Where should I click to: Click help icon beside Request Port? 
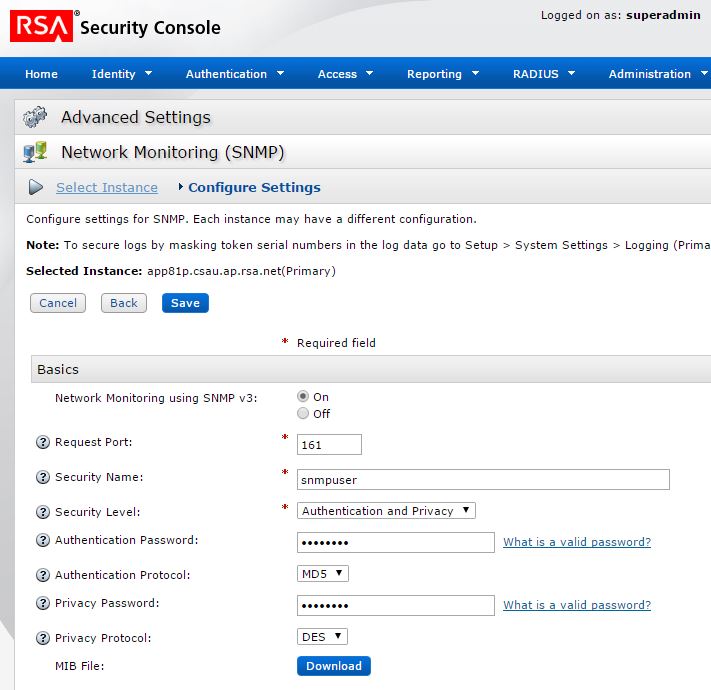click(43, 443)
